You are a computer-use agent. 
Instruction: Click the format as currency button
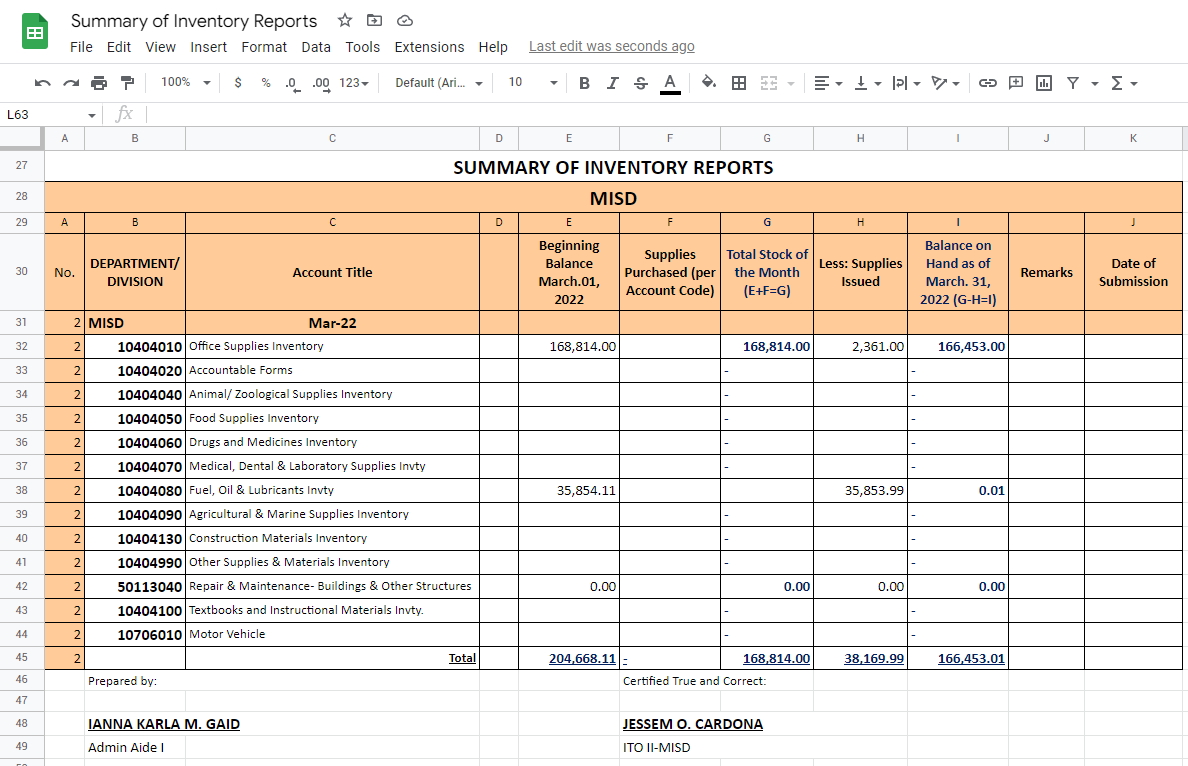[238, 83]
